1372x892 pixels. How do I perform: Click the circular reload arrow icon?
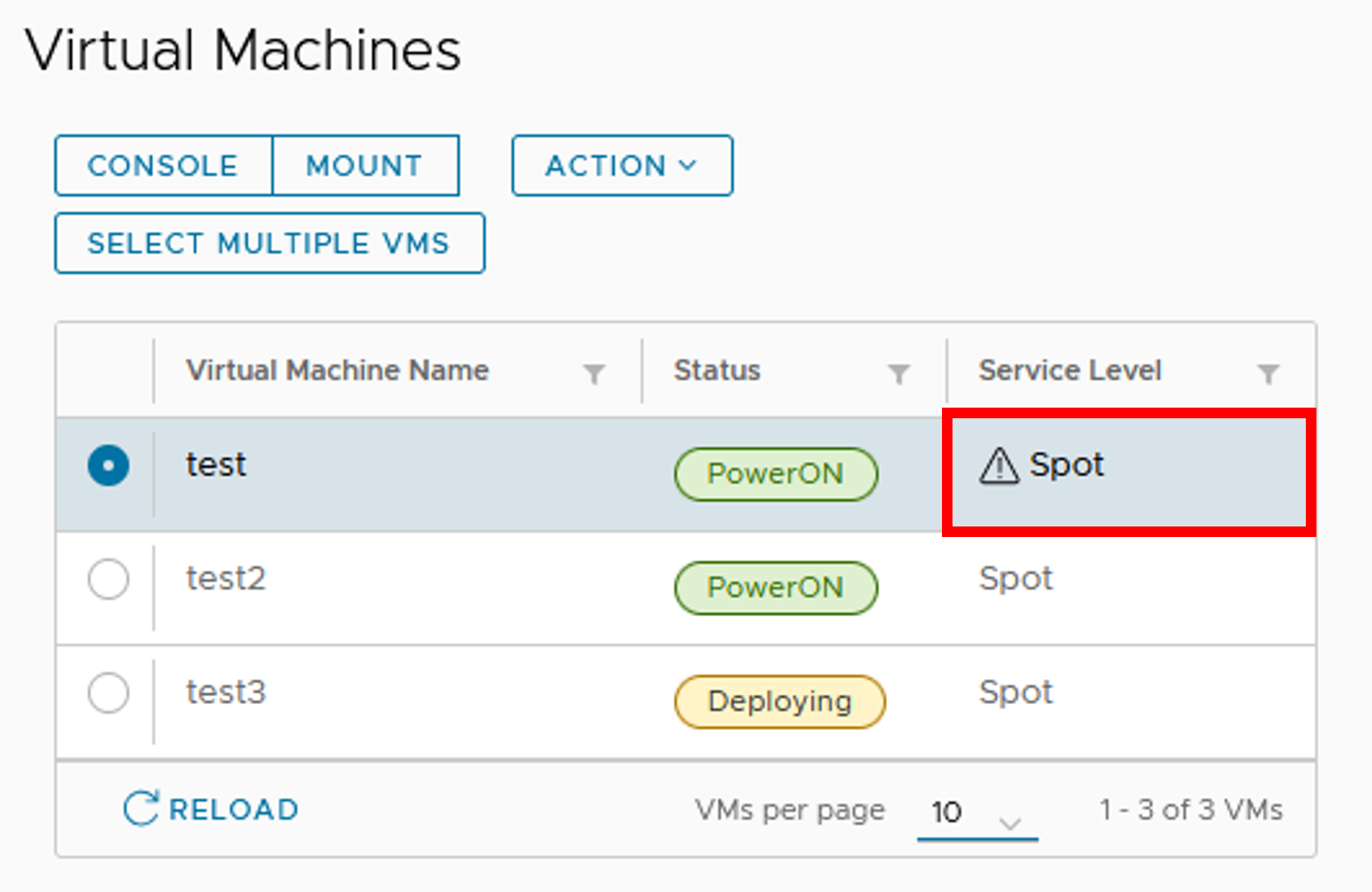point(141,809)
